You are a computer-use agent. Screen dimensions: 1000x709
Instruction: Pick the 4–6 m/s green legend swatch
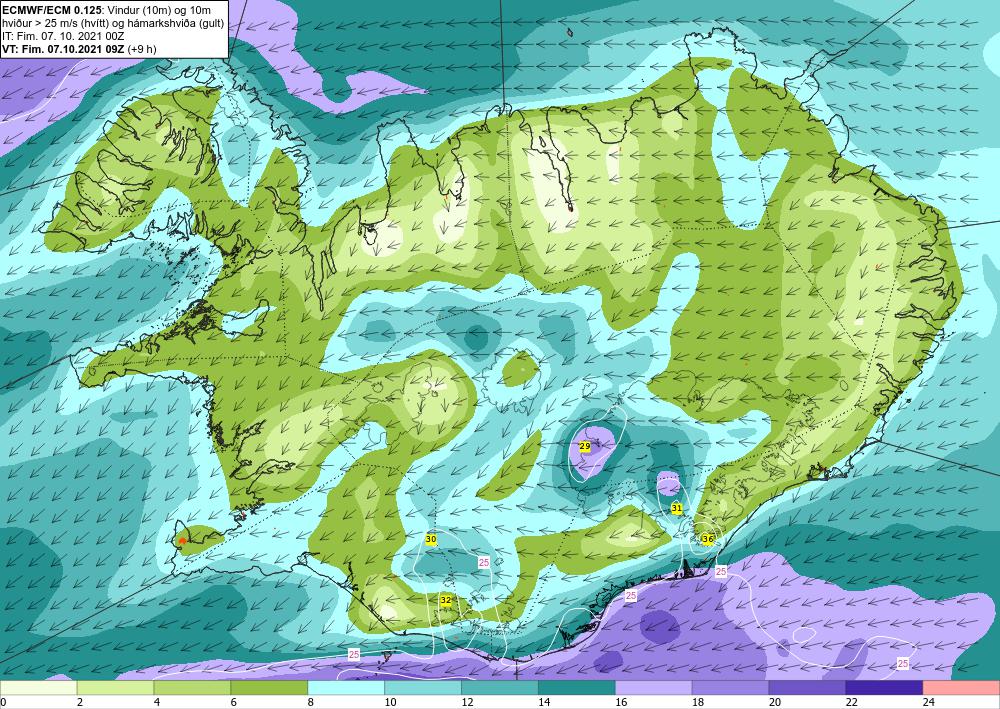[192, 688]
